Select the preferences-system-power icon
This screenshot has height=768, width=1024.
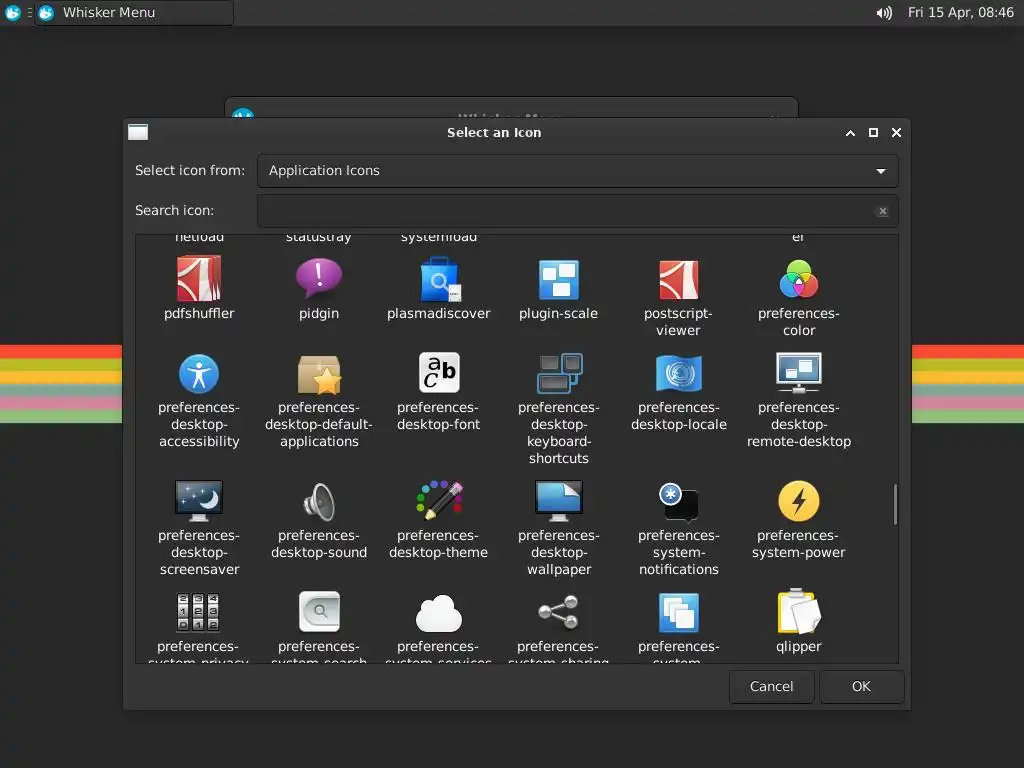799,501
